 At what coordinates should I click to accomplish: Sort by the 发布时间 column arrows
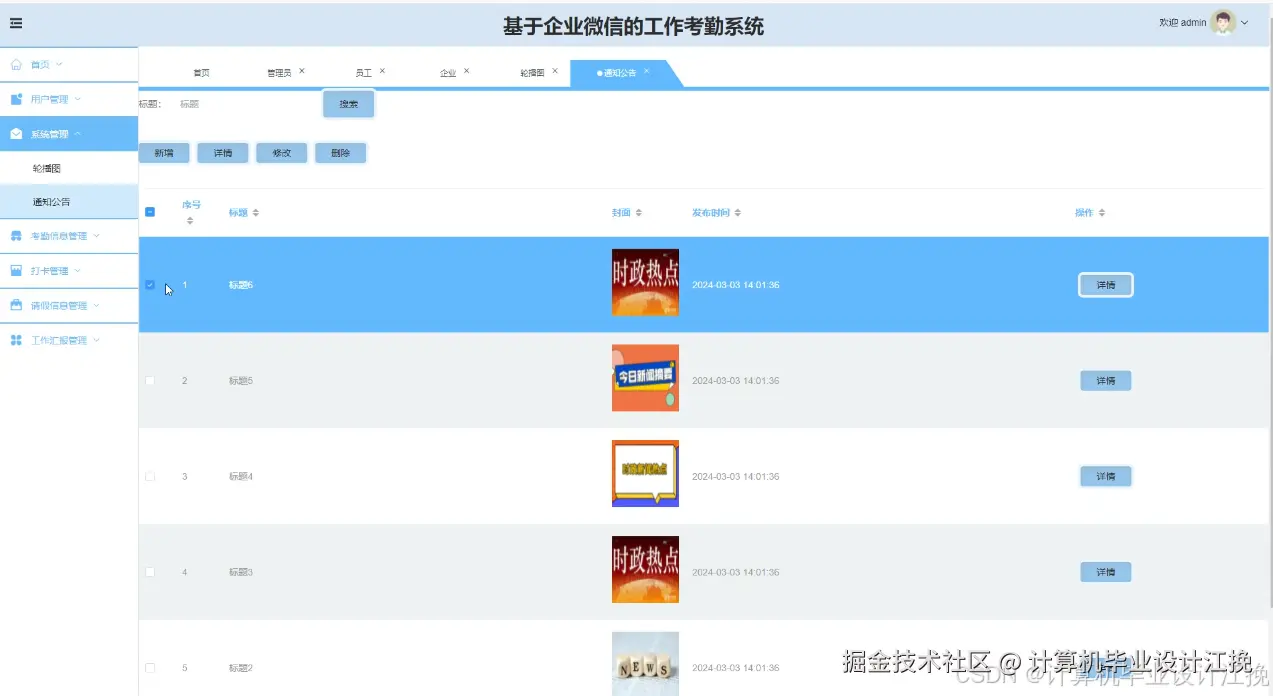(737, 213)
